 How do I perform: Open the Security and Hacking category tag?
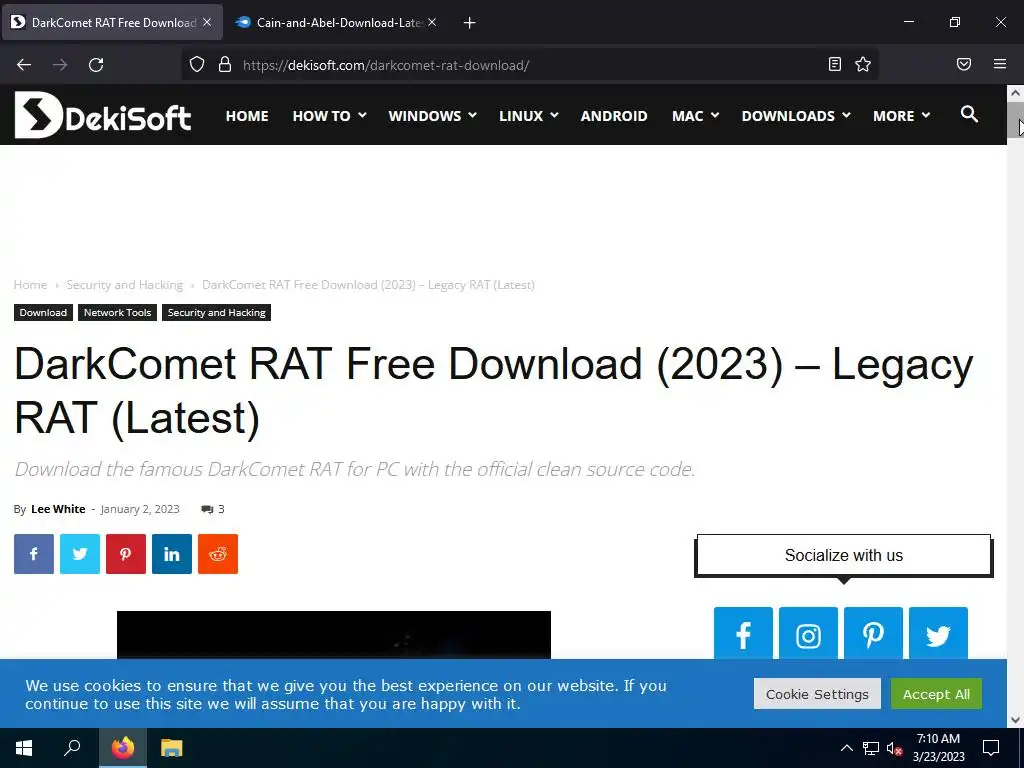217,313
